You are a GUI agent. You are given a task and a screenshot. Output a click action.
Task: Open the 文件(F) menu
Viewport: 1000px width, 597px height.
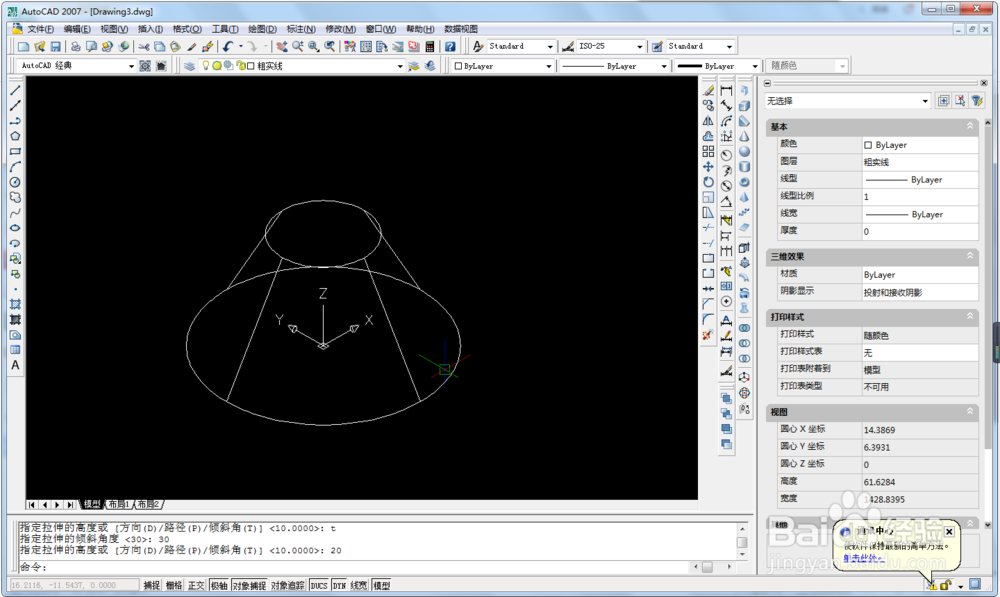(40, 29)
